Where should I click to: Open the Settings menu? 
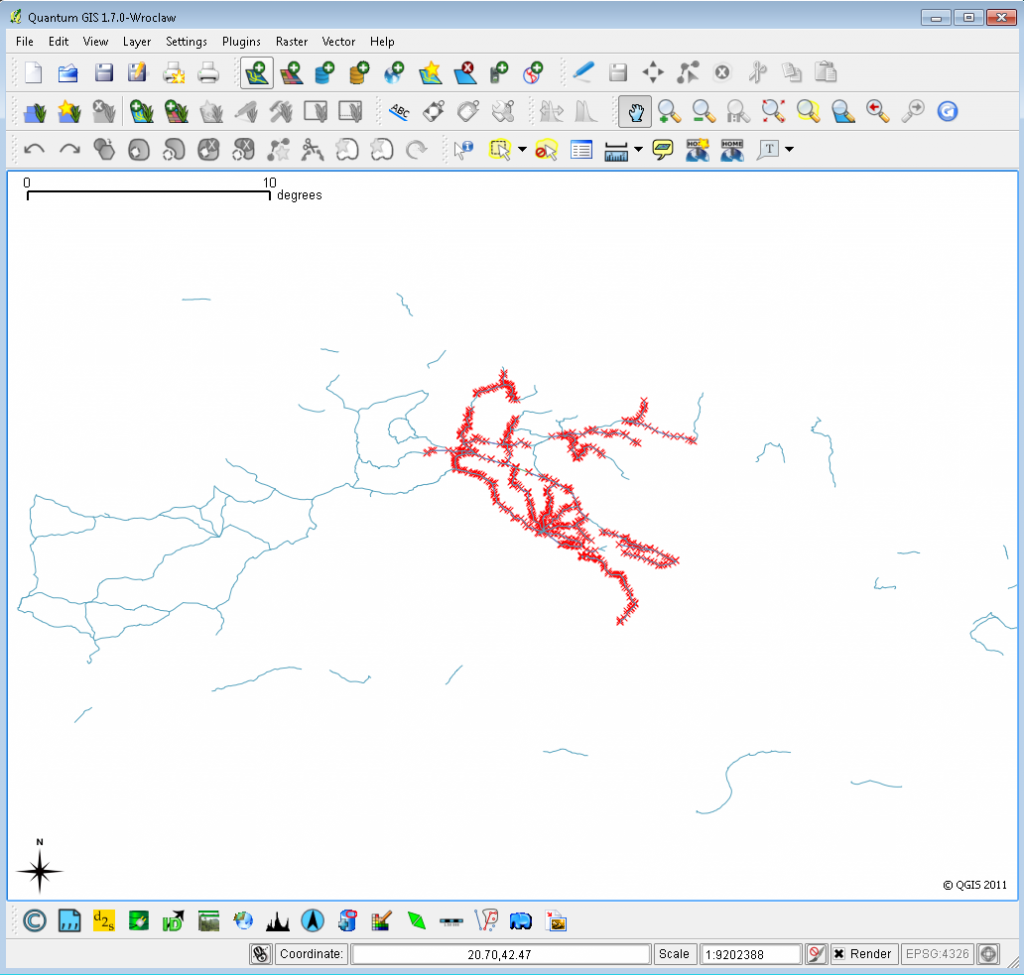186,42
